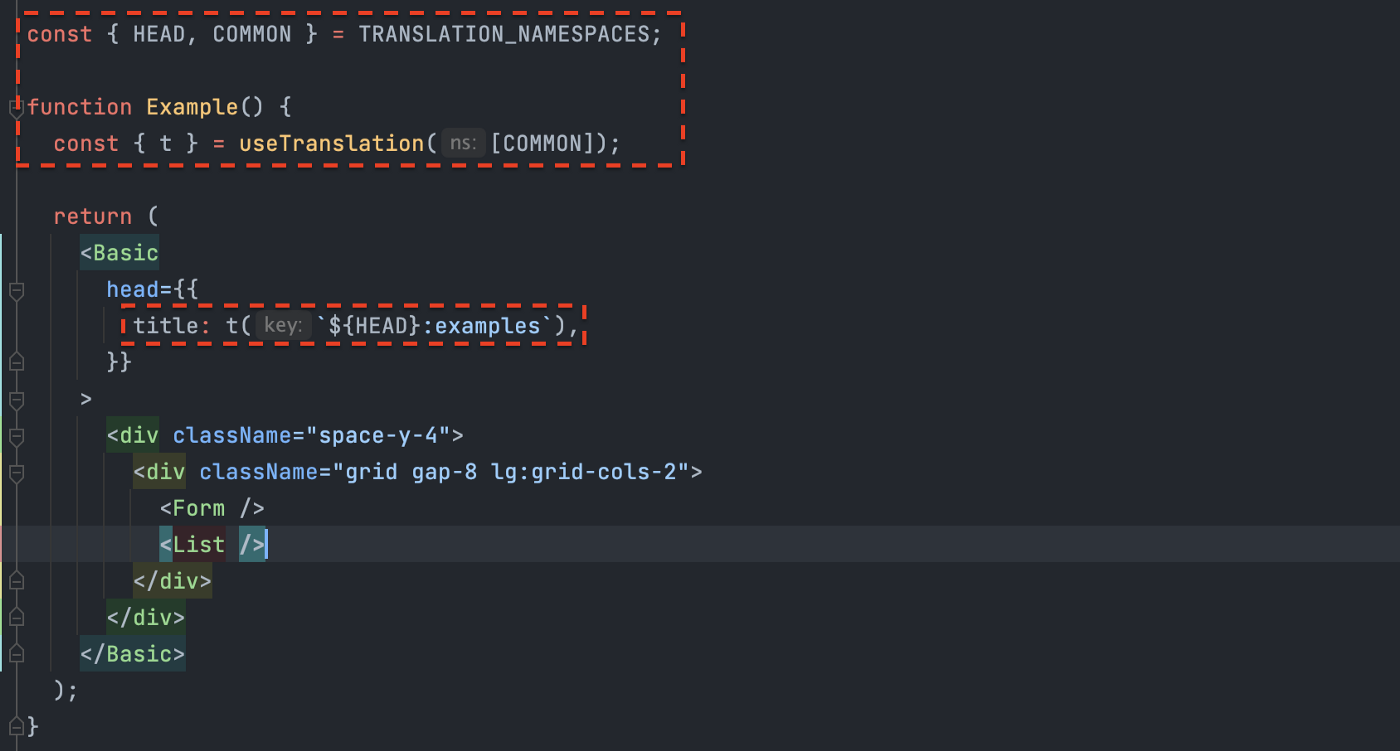The image size is (1400, 751).
Task: Select the TRANSLATION_NAMESPACES identifier
Action: [505, 33]
